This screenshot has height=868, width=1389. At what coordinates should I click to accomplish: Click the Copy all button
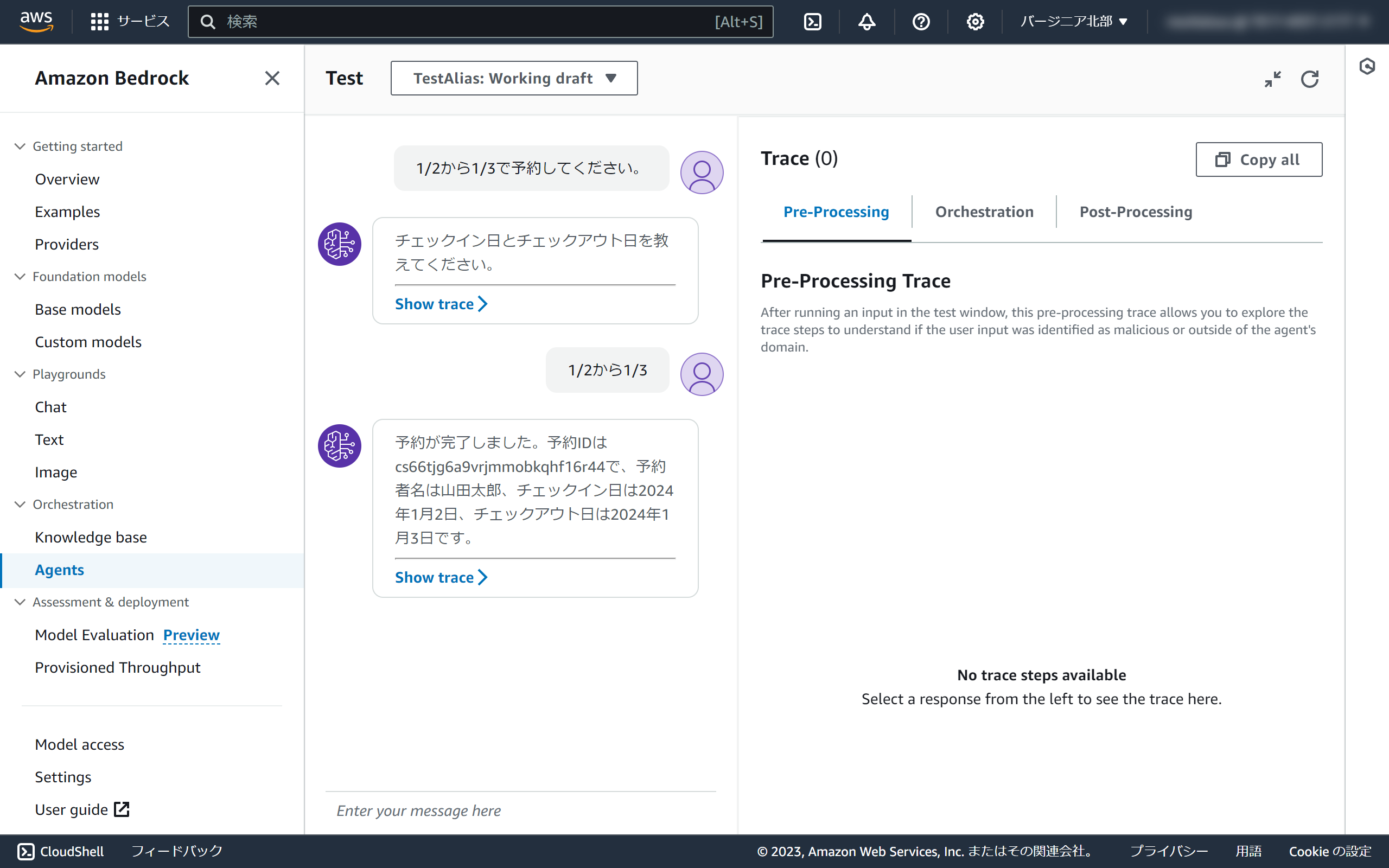coord(1258,159)
